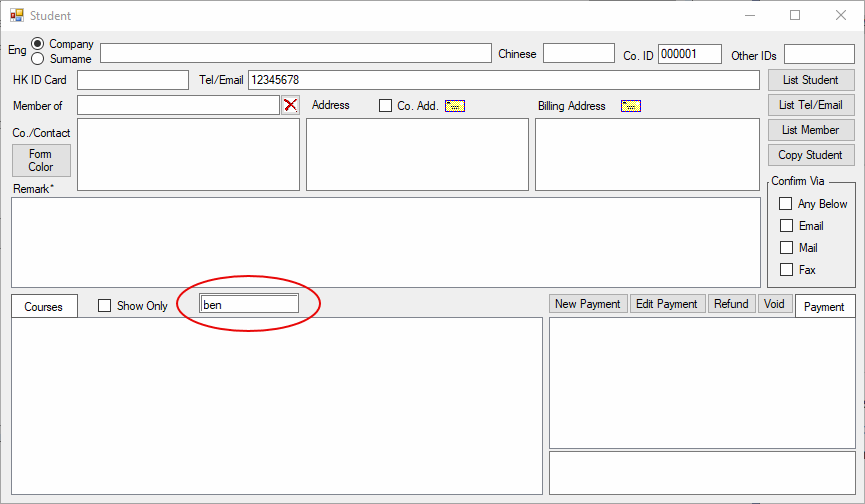Close the Student window
865x504 pixels.
pos(841,15)
